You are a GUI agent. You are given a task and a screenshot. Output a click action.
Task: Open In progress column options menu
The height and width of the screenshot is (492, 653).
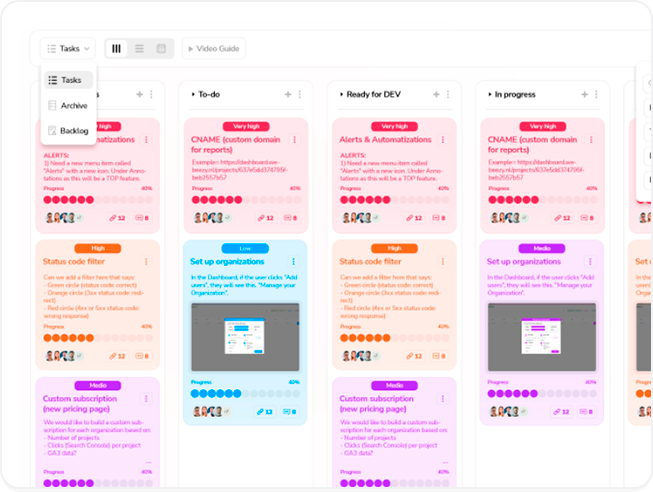(595, 94)
